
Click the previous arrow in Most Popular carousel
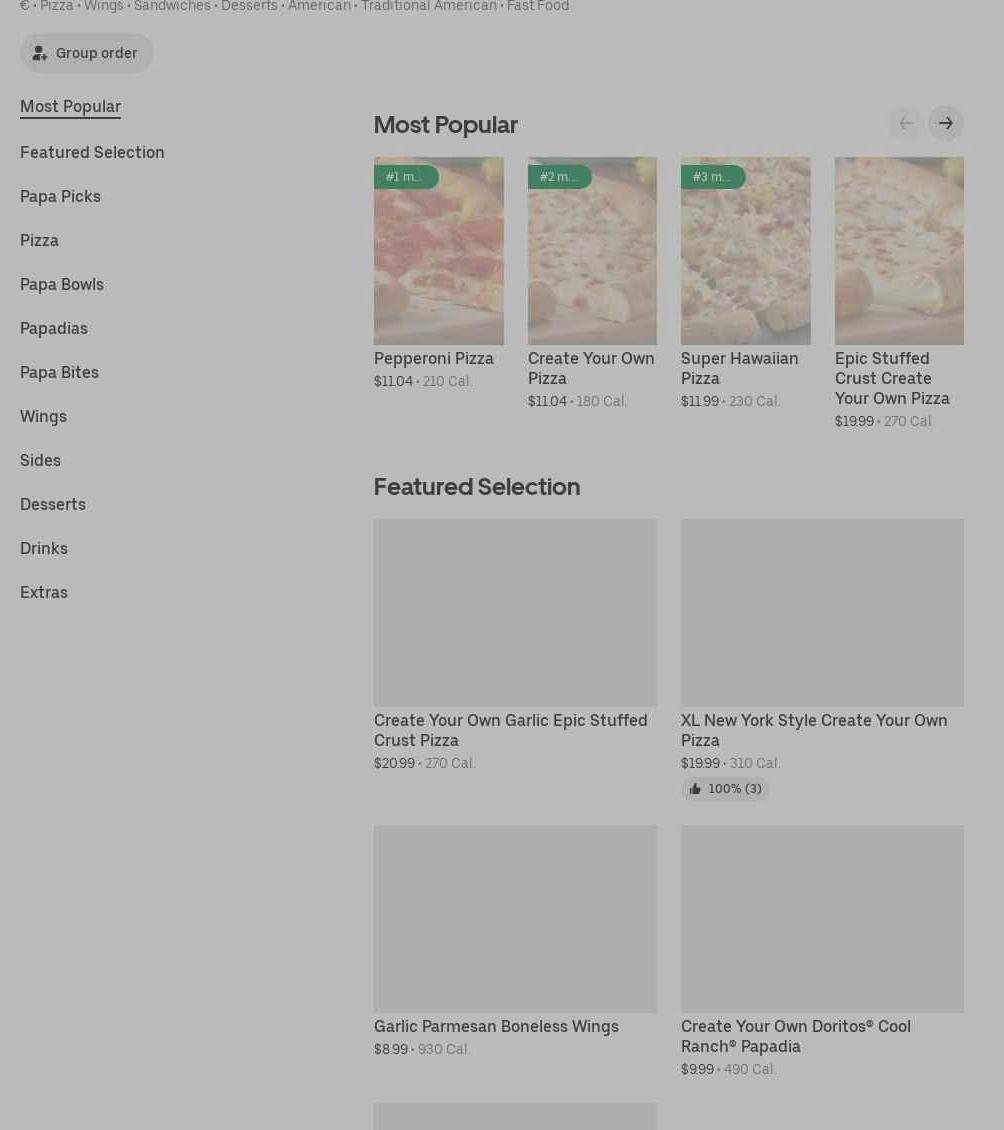tap(906, 123)
